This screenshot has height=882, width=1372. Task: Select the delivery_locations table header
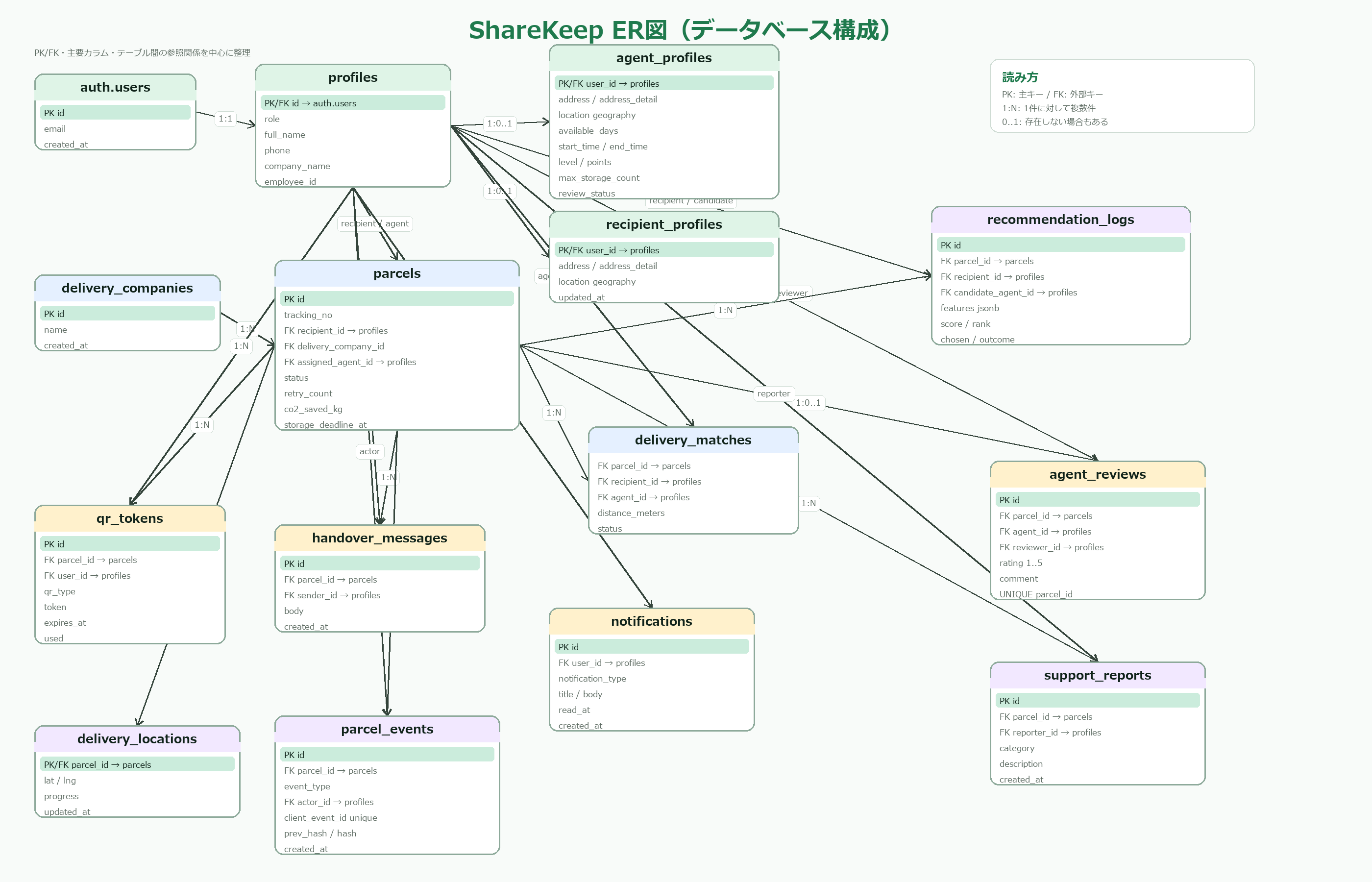[137, 739]
